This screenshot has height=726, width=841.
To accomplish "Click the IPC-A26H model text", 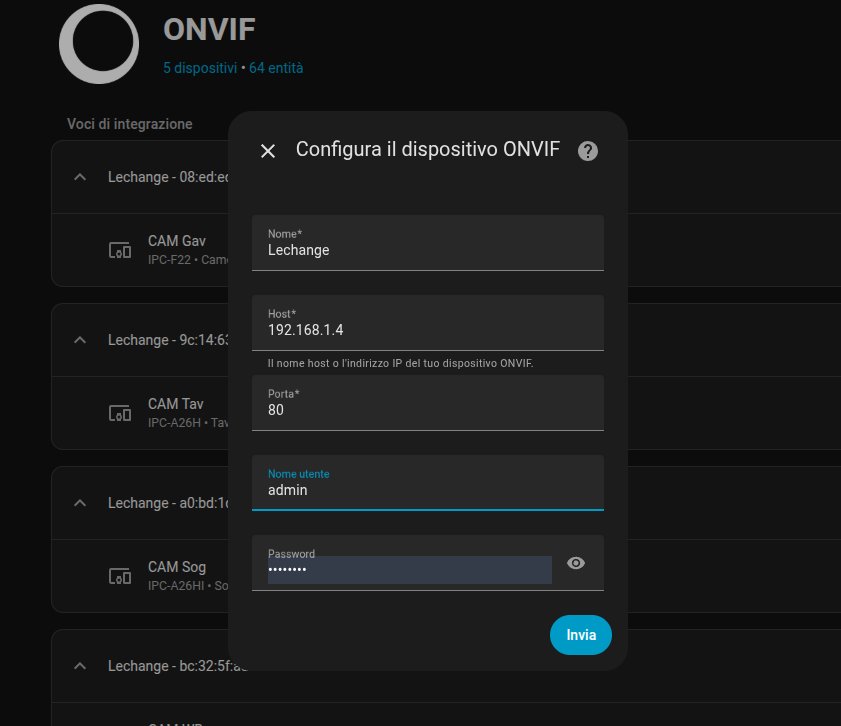I will [x=174, y=423].
